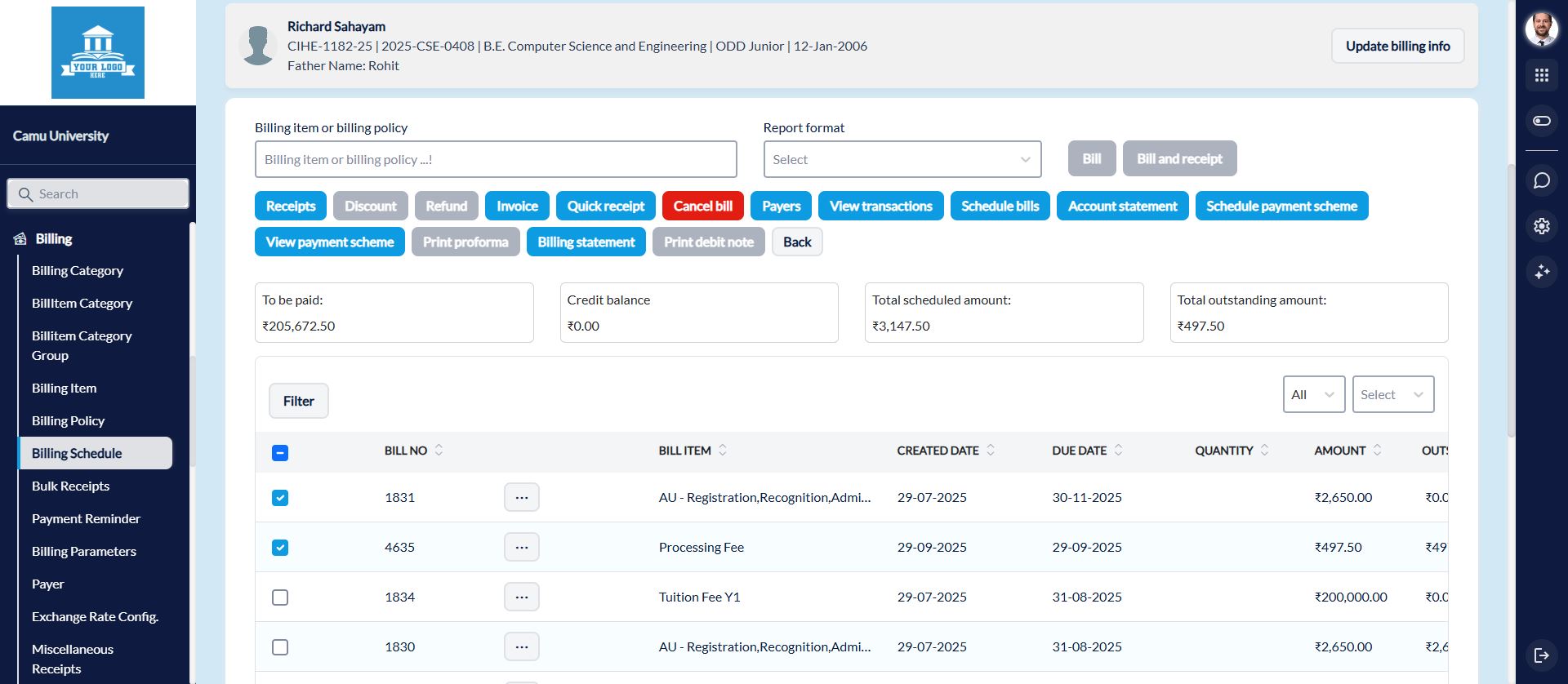Click the Invoice button
Image resolution: width=1568 pixels, height=684 pixels.
[517, 206]
